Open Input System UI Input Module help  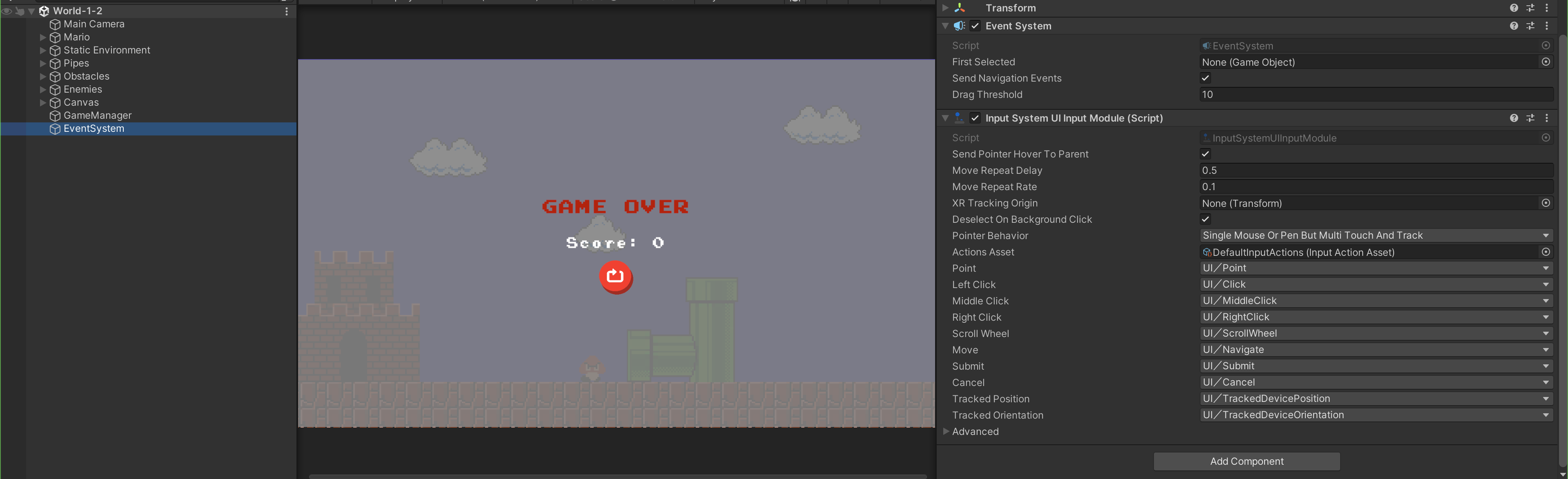point(1514,119)
